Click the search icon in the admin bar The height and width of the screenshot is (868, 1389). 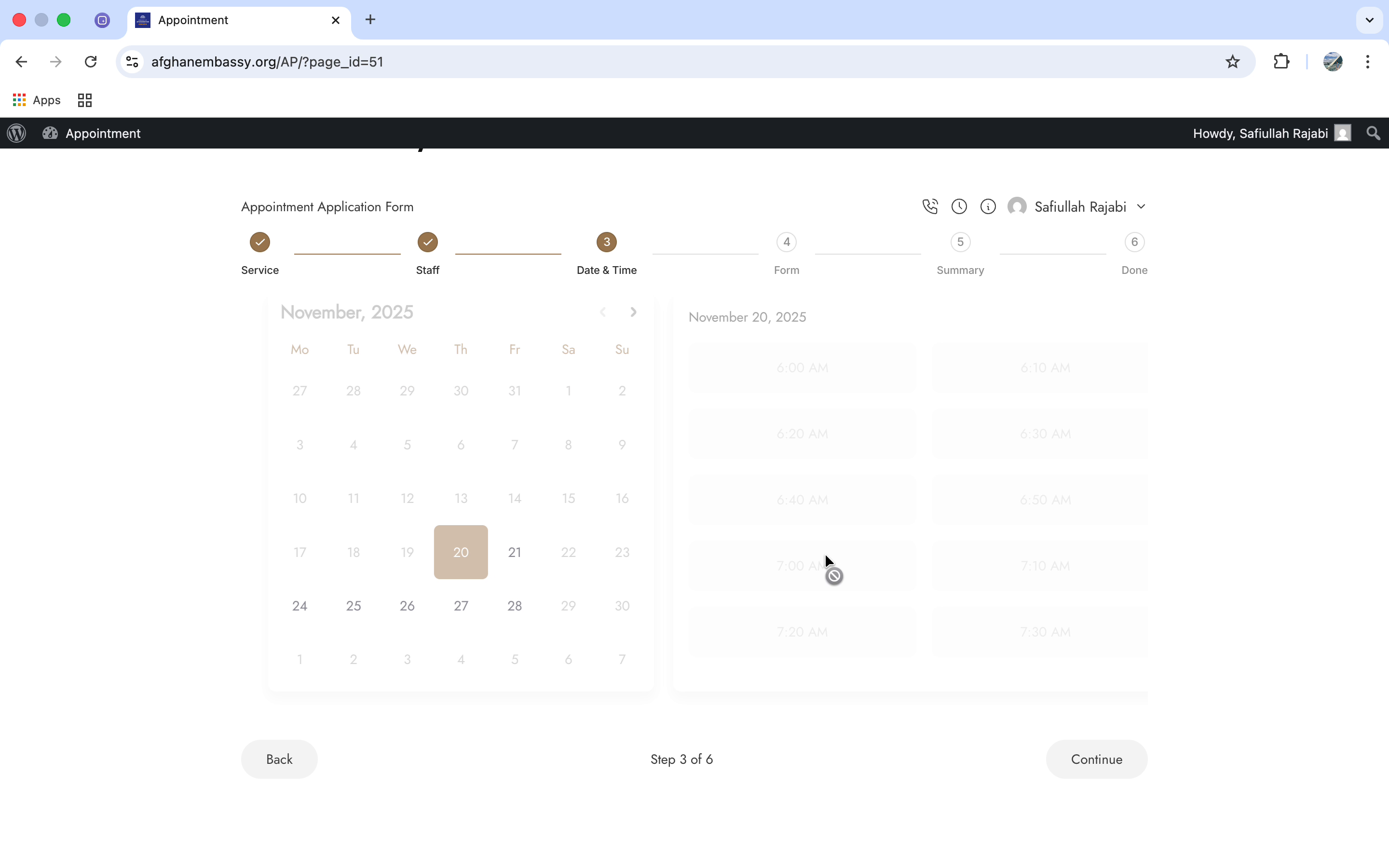pyautogui.click(x=1373, y=133)
